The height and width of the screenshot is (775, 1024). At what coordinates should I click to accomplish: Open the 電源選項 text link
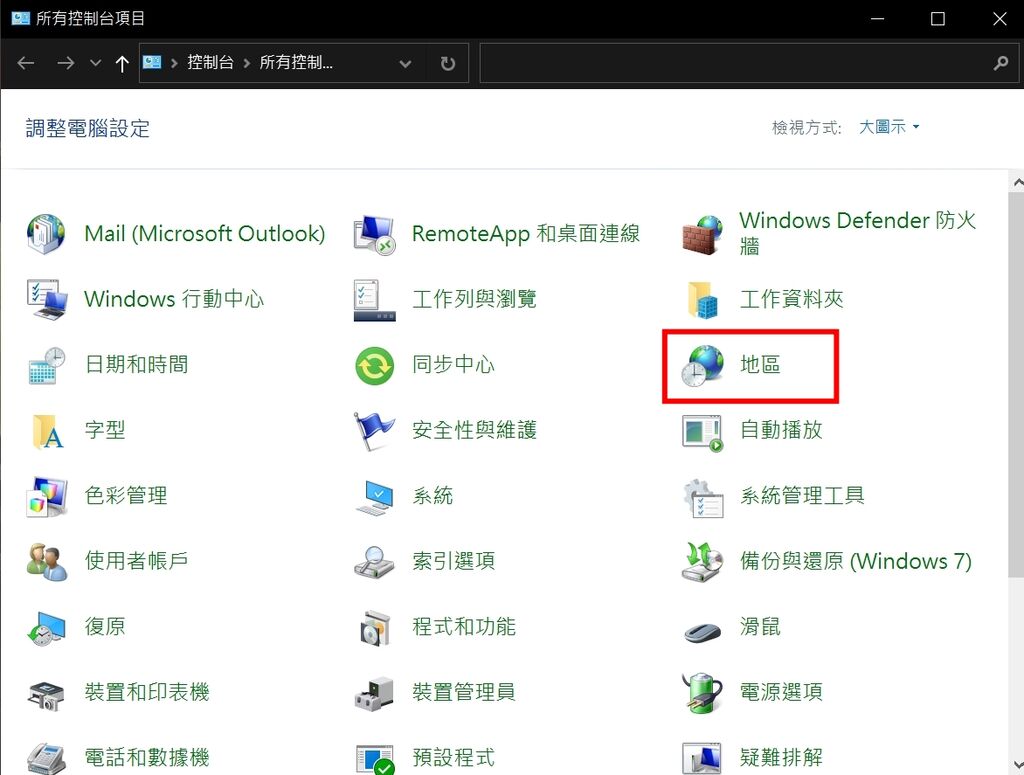click(781, 691)
